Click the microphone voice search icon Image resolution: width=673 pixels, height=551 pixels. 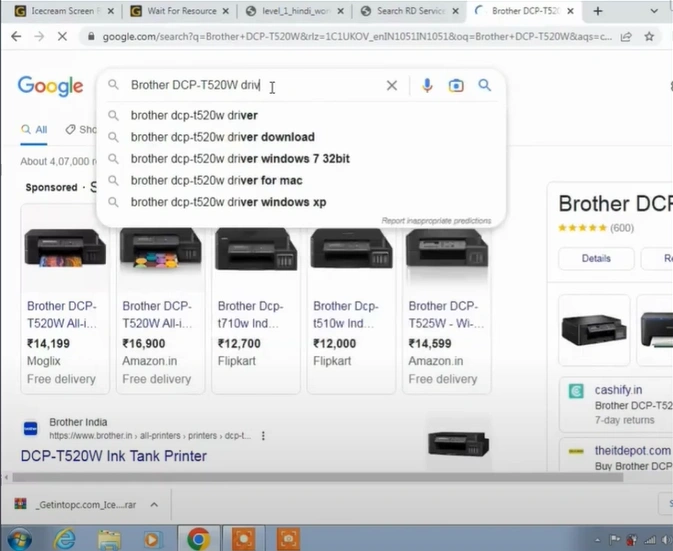[x=427, y=86]
